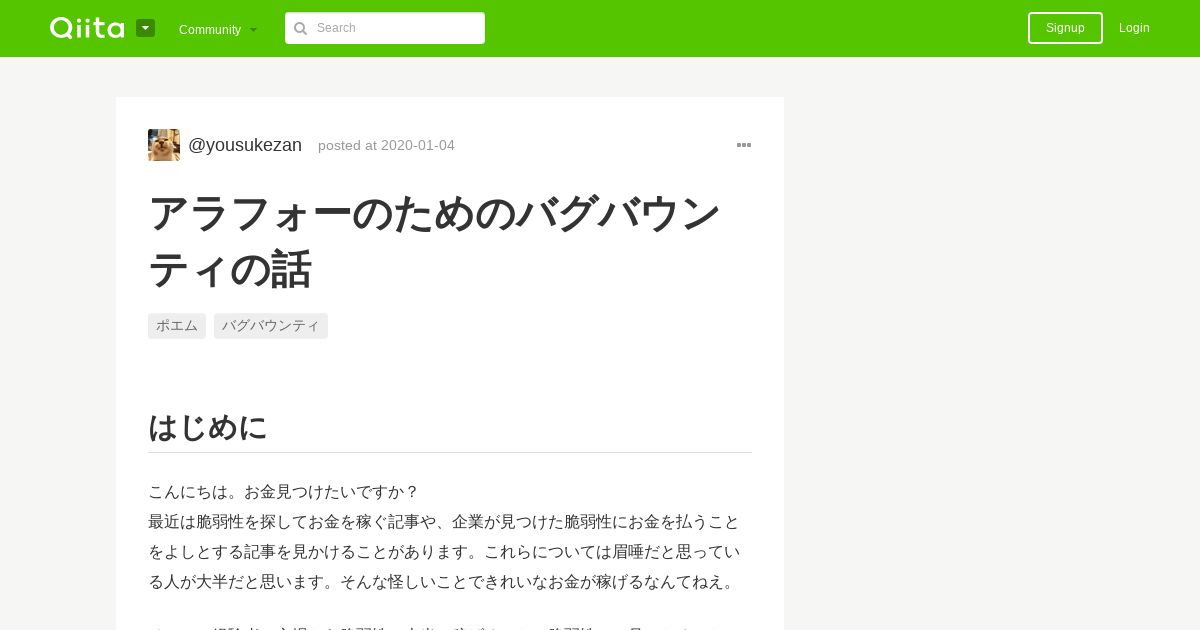This screenshot has width=1200, height=630.
Task: Click the posted at 2020-01-04 date text
Action: [x=386, y=145]
